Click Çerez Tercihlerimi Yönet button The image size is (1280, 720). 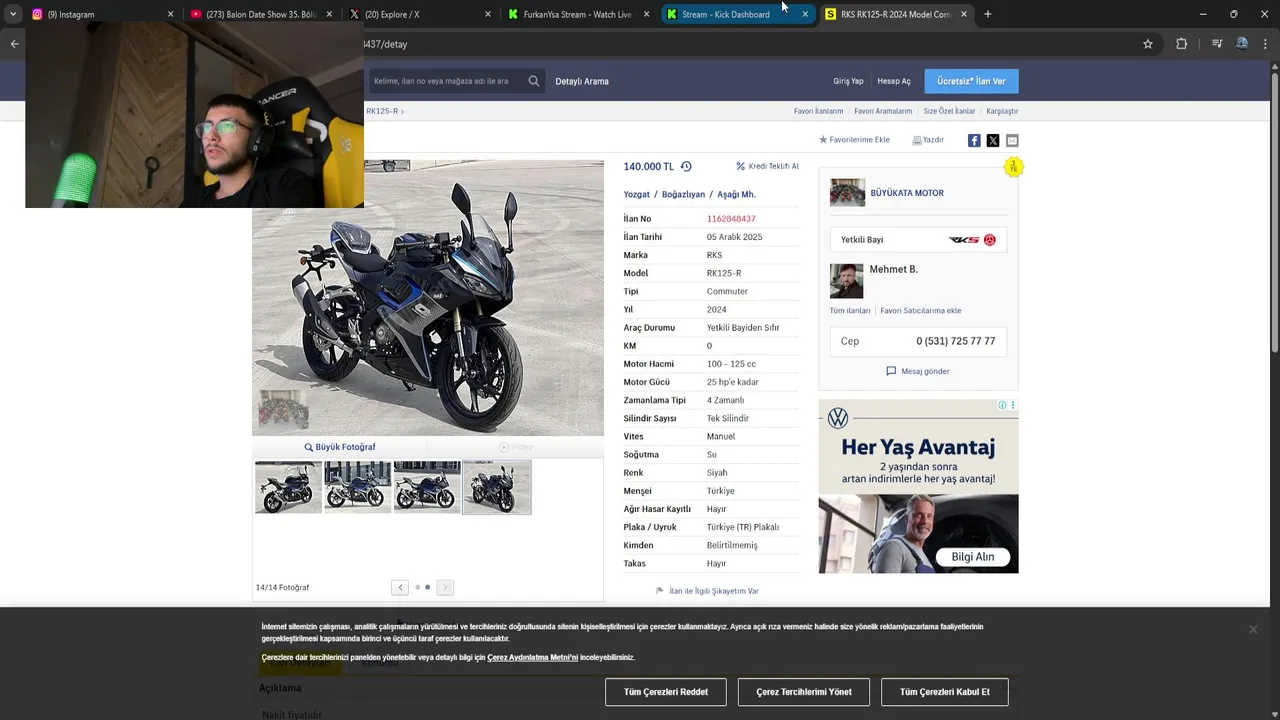[804, 692]
